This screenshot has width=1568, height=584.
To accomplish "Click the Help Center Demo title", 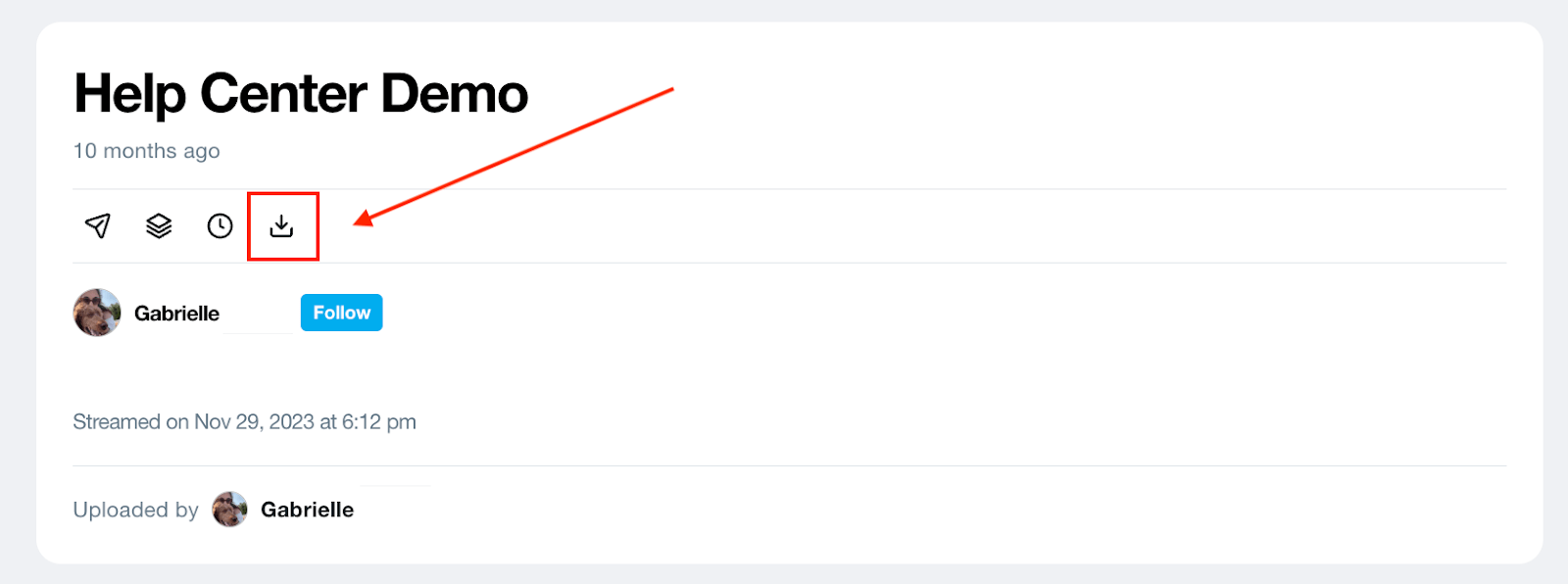I will point(300,93).
